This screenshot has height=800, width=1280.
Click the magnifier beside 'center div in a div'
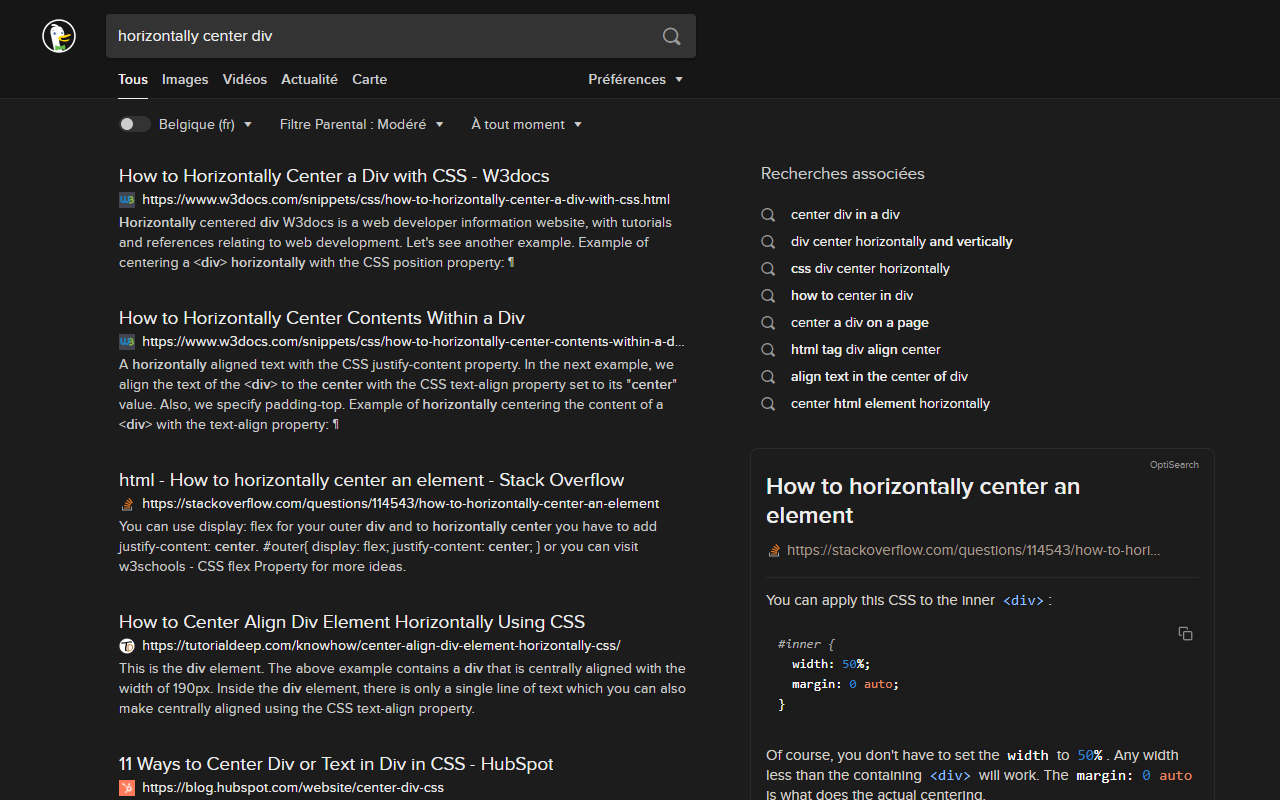(768, 214)
